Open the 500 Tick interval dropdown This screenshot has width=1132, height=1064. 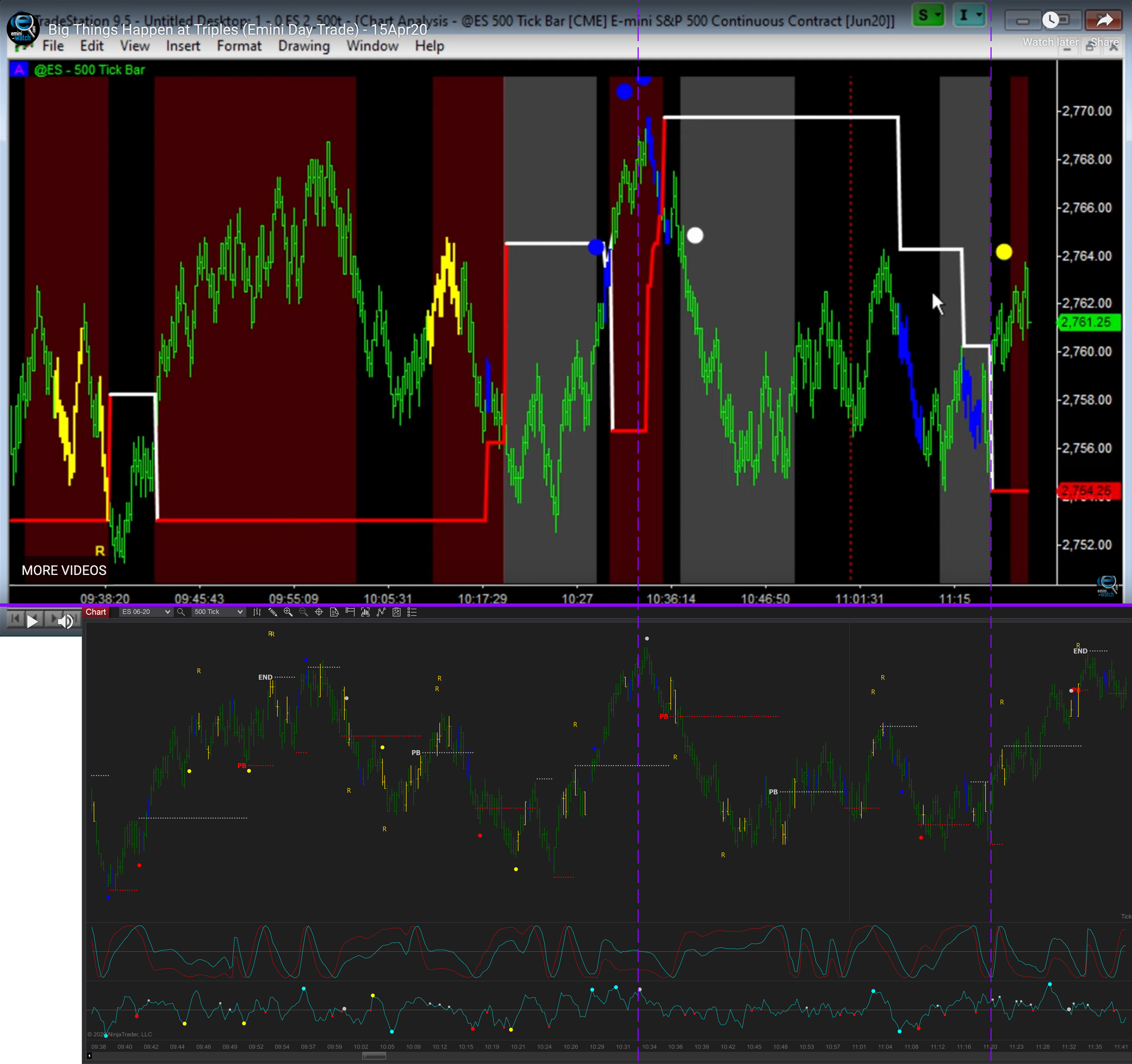tap(218, 612)
